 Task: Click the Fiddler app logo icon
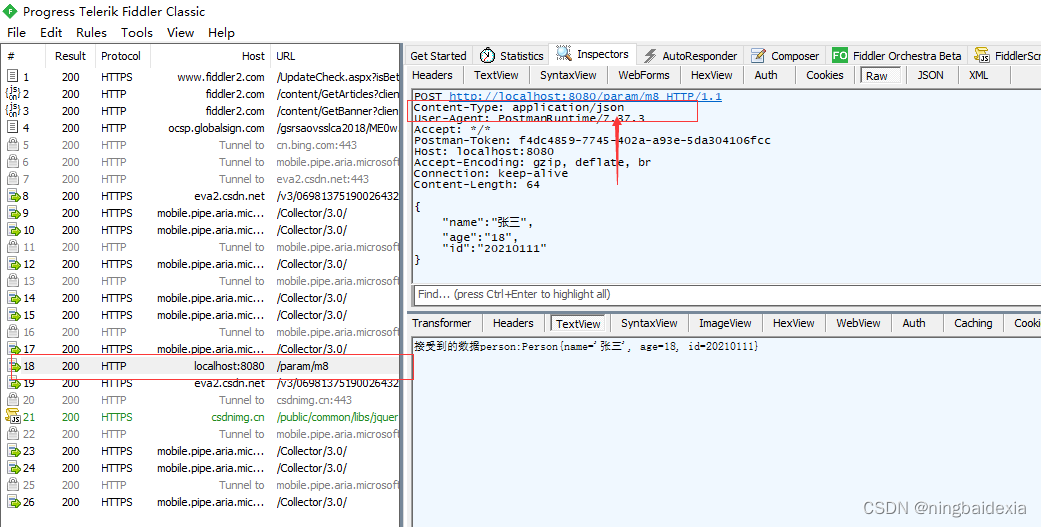pos(10,11)
